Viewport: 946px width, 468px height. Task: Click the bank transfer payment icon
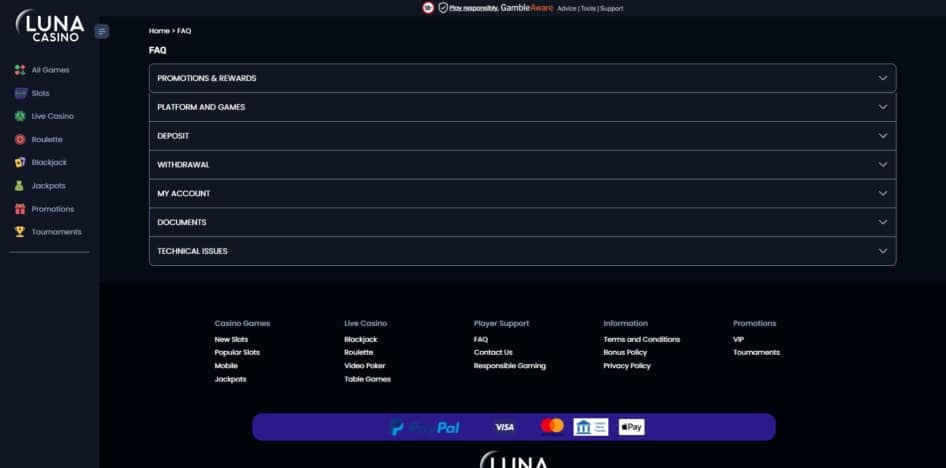tap(591, 427)
